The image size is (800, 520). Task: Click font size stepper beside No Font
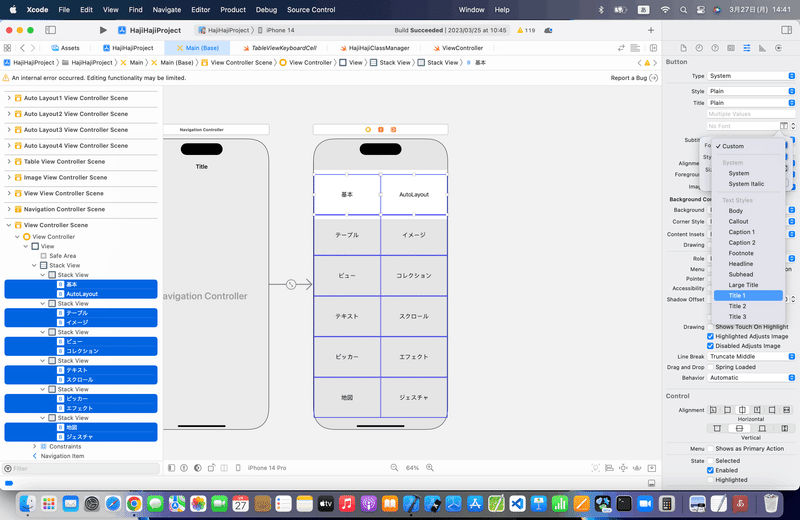click(x=793, y=126)
